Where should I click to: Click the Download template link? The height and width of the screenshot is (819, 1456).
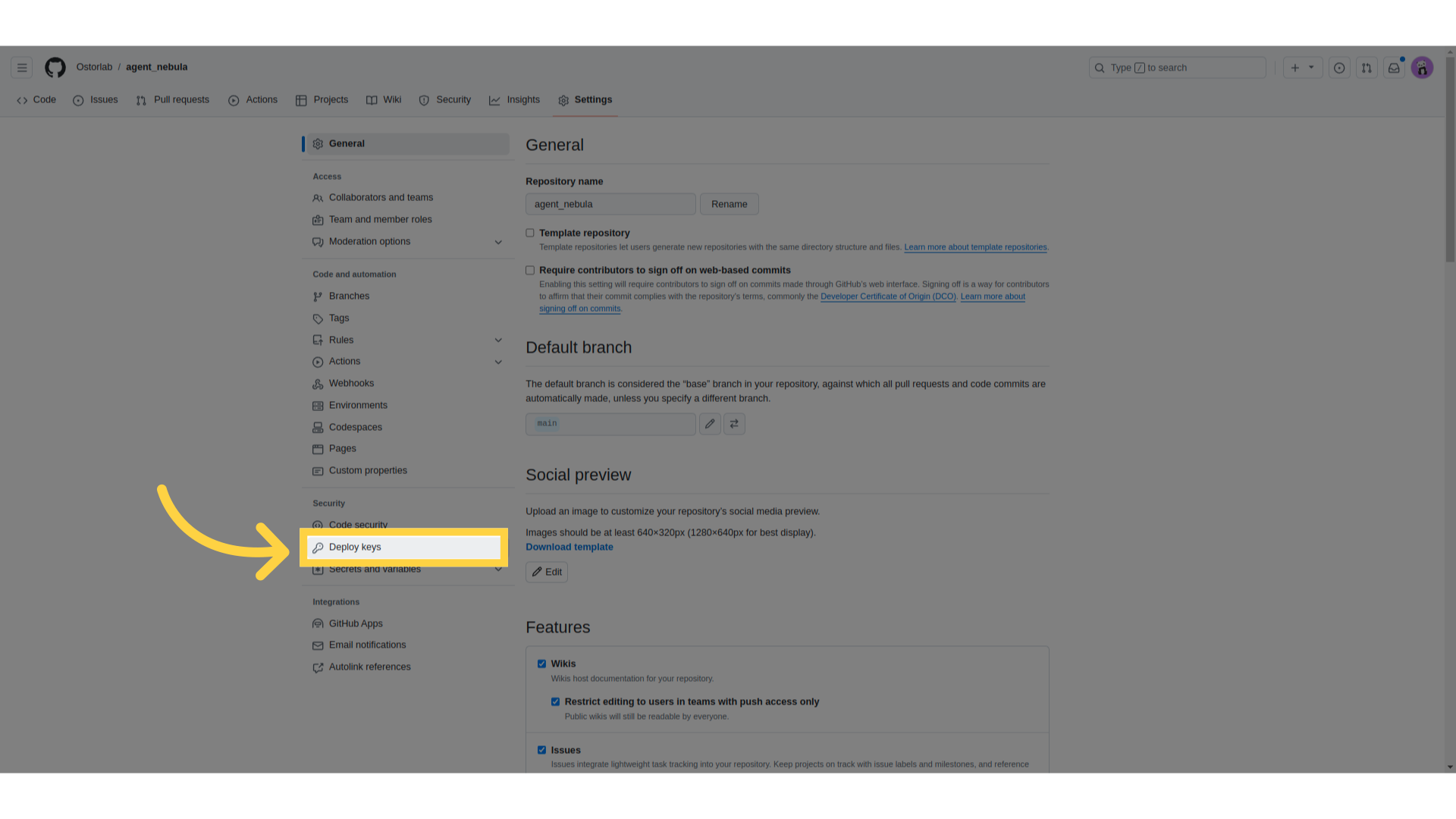[569, 547]
